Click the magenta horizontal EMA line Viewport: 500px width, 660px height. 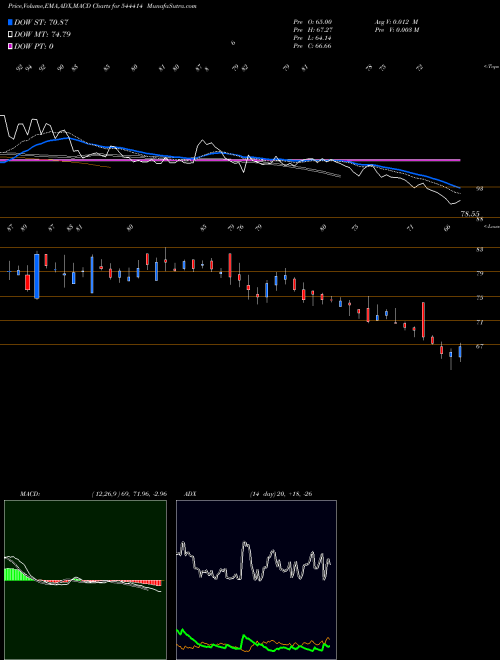click(x=230, y=160)
